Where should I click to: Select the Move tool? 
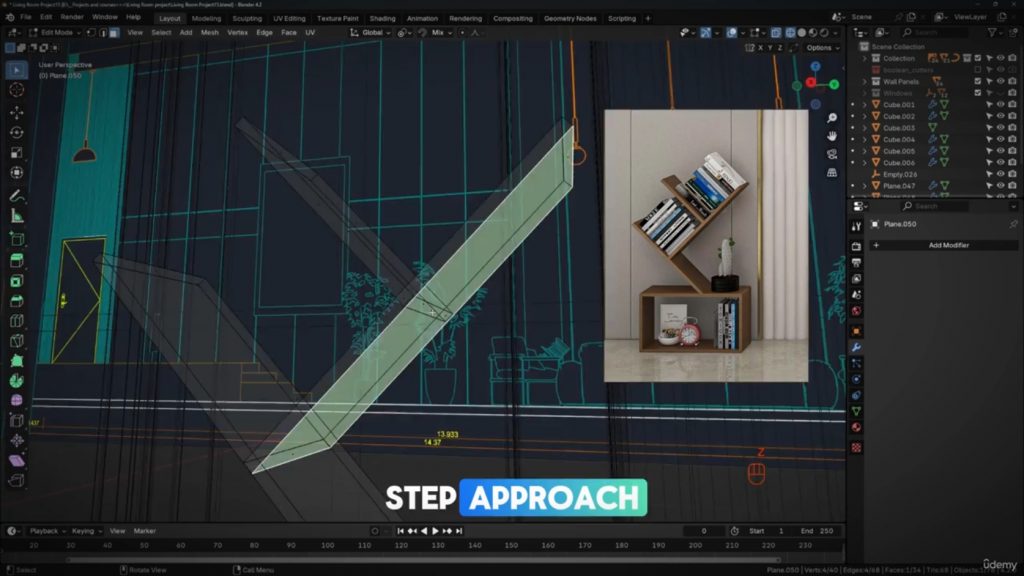17,112
